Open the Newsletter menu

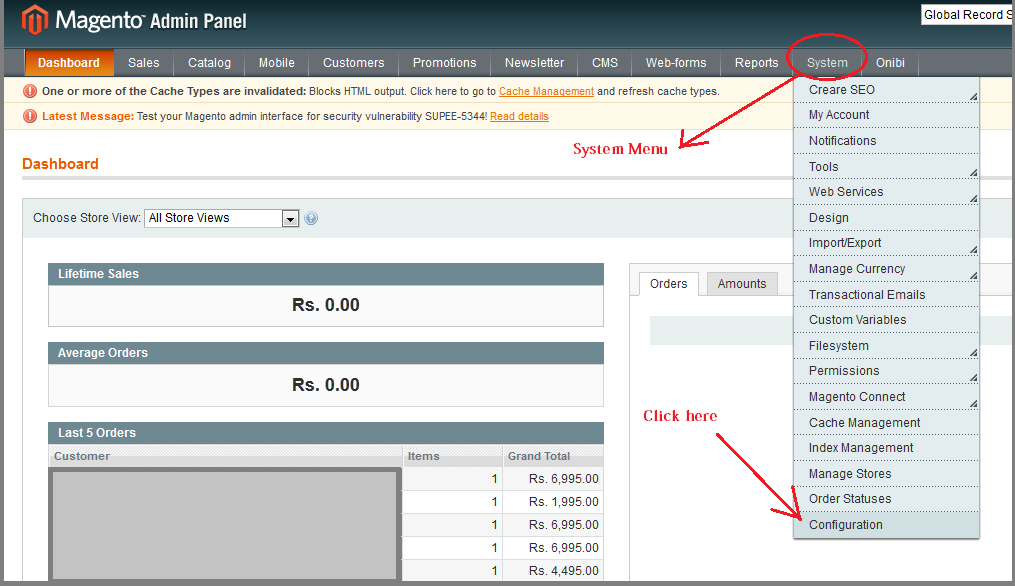[534, 63]
